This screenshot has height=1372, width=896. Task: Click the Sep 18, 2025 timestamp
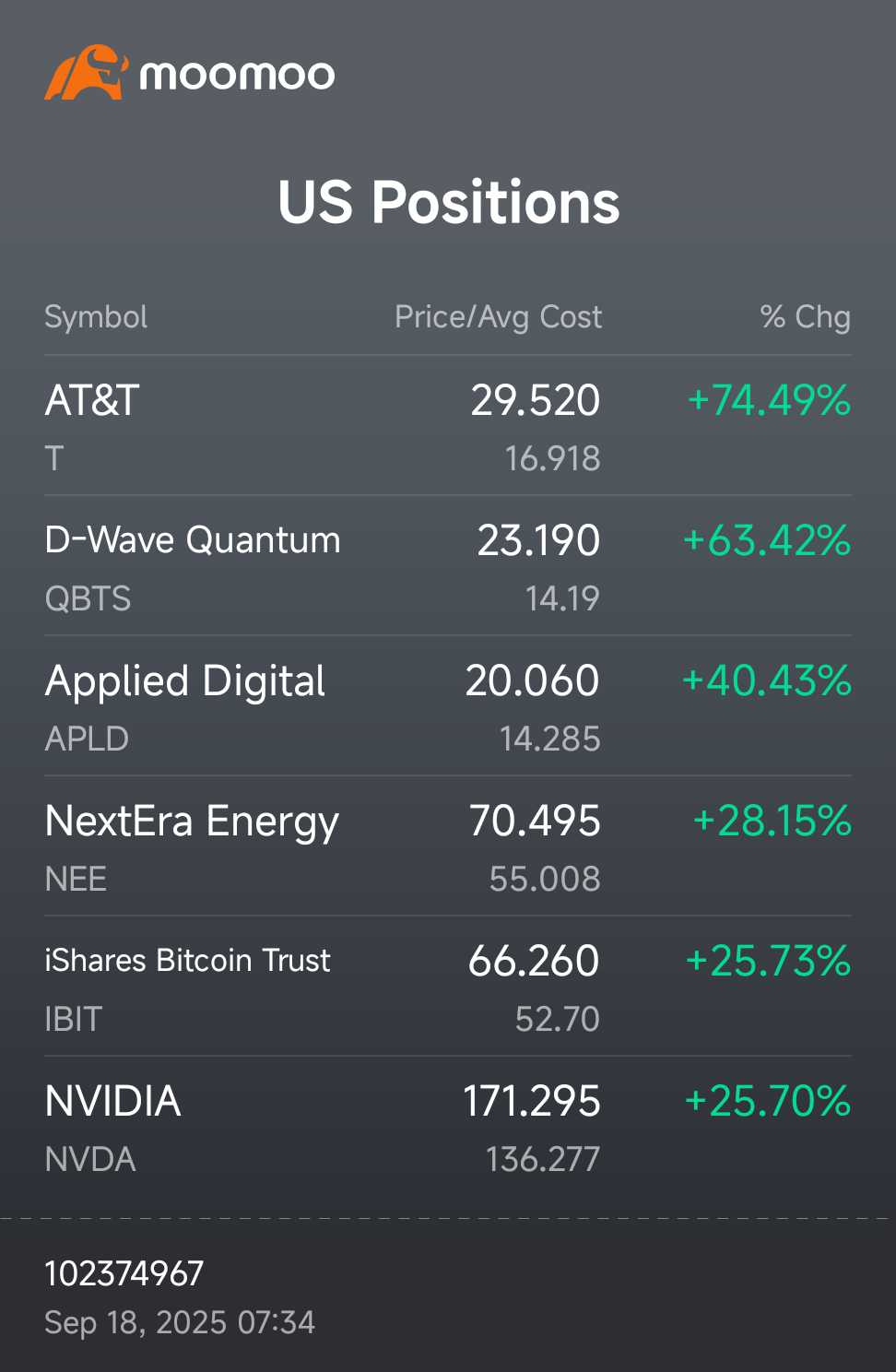click(x=180, y=1323)
